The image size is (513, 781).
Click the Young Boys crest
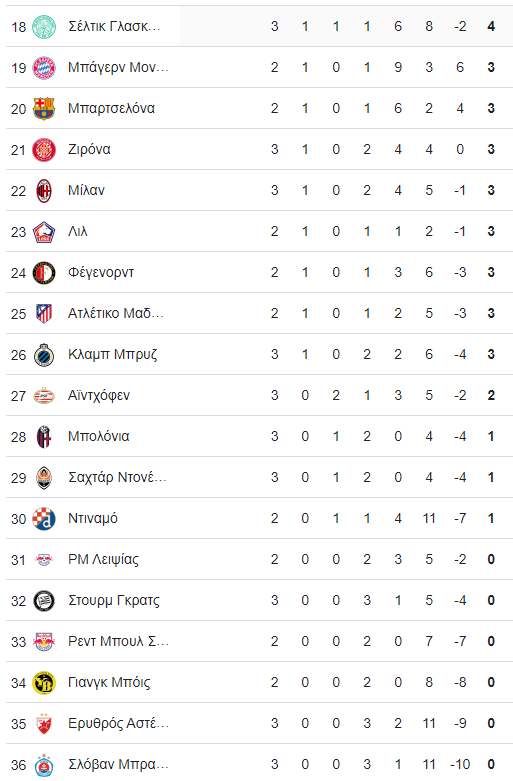(44, 682)
